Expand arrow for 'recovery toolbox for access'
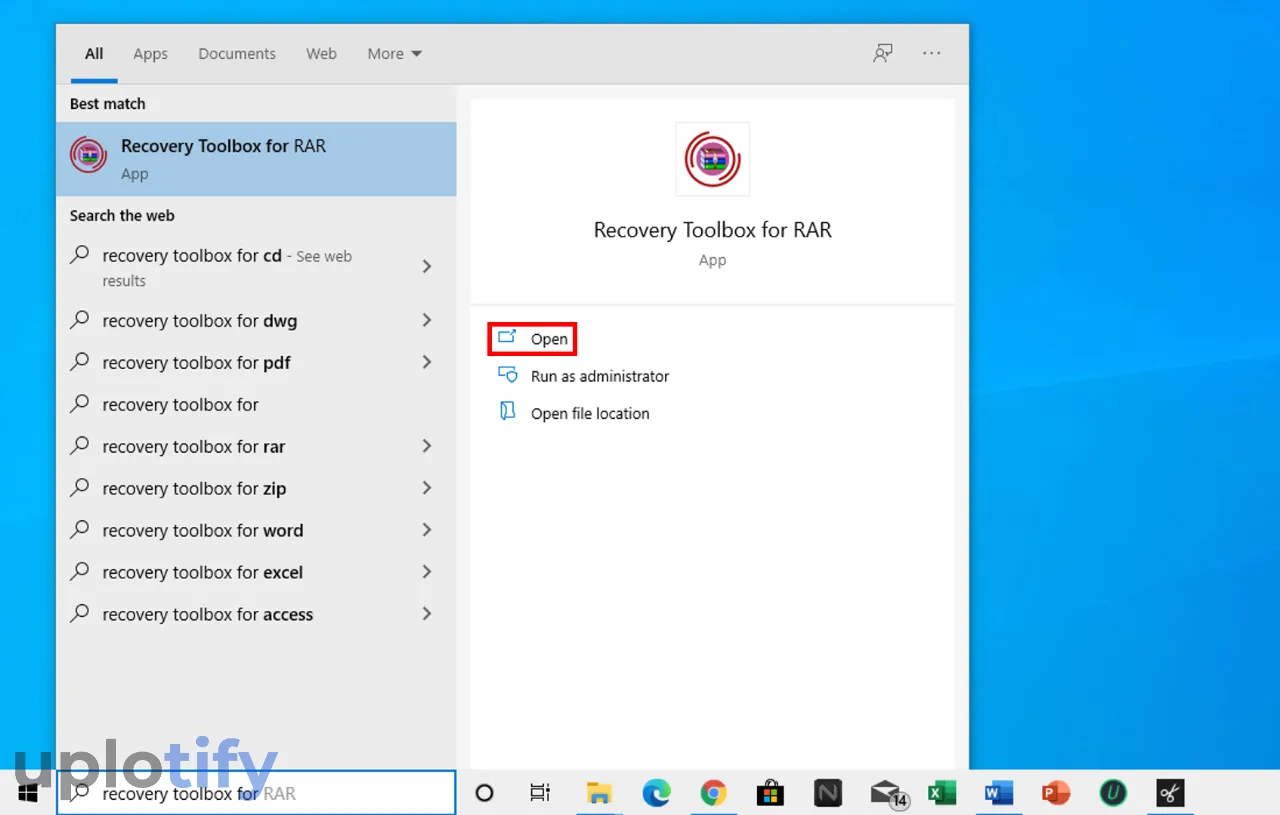Viewport: 1280px width, 815px height. (x=427, y=614)
